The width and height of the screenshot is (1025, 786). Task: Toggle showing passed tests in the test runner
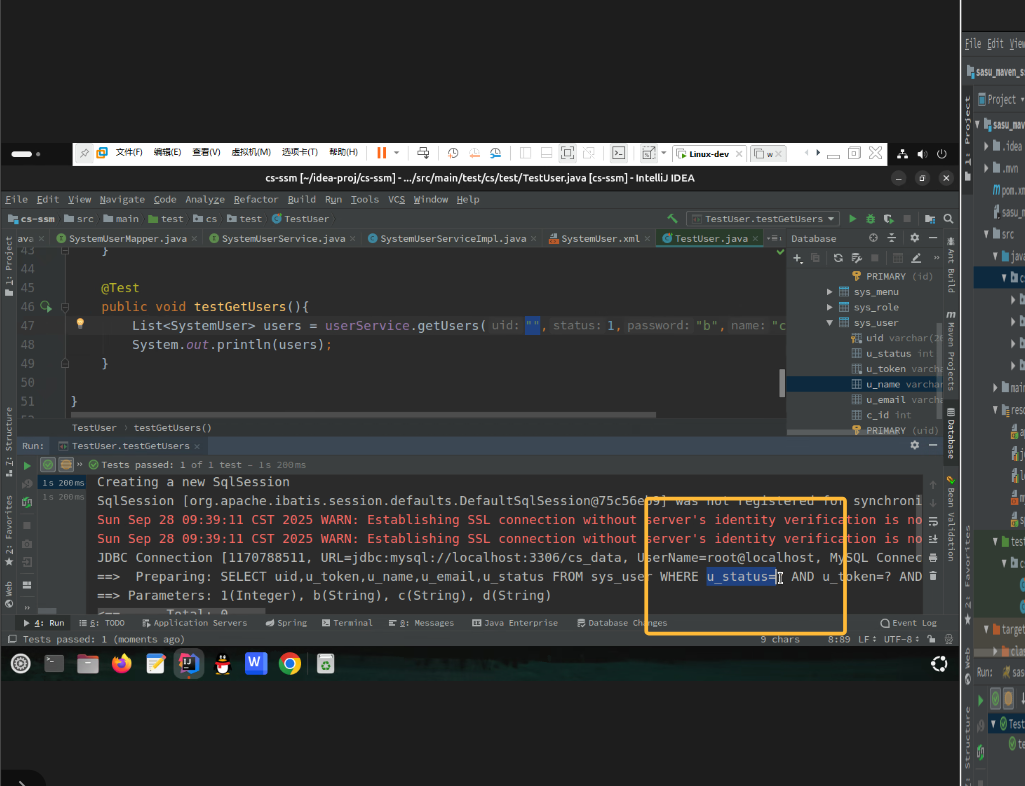coord(47,464)
